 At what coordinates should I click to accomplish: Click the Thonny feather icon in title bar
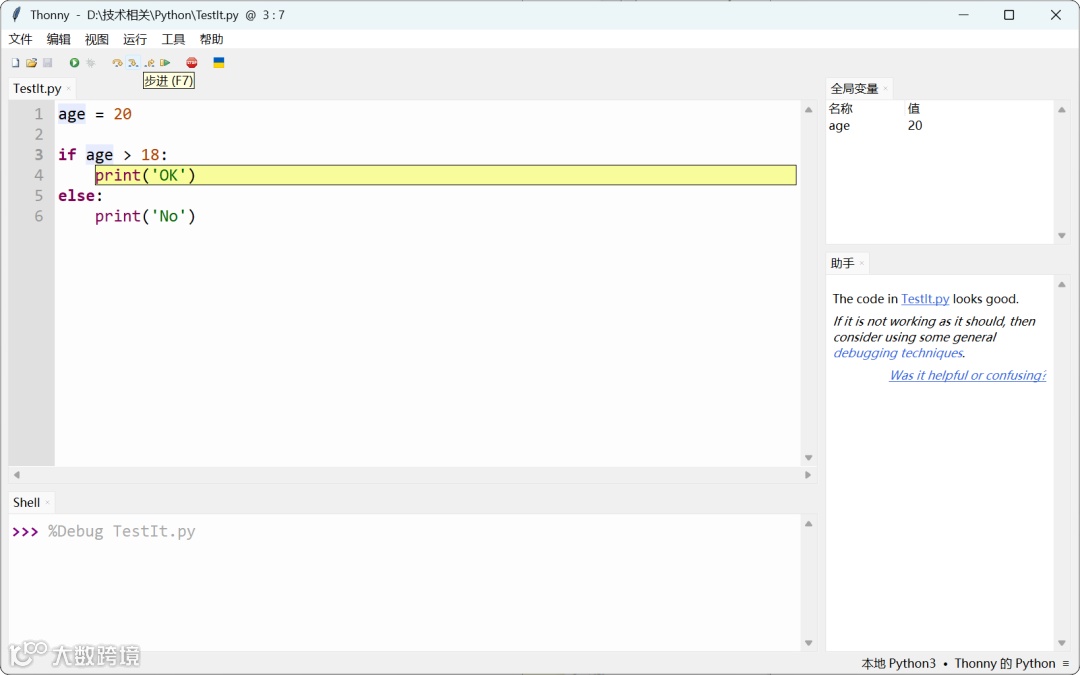[17, 14]
